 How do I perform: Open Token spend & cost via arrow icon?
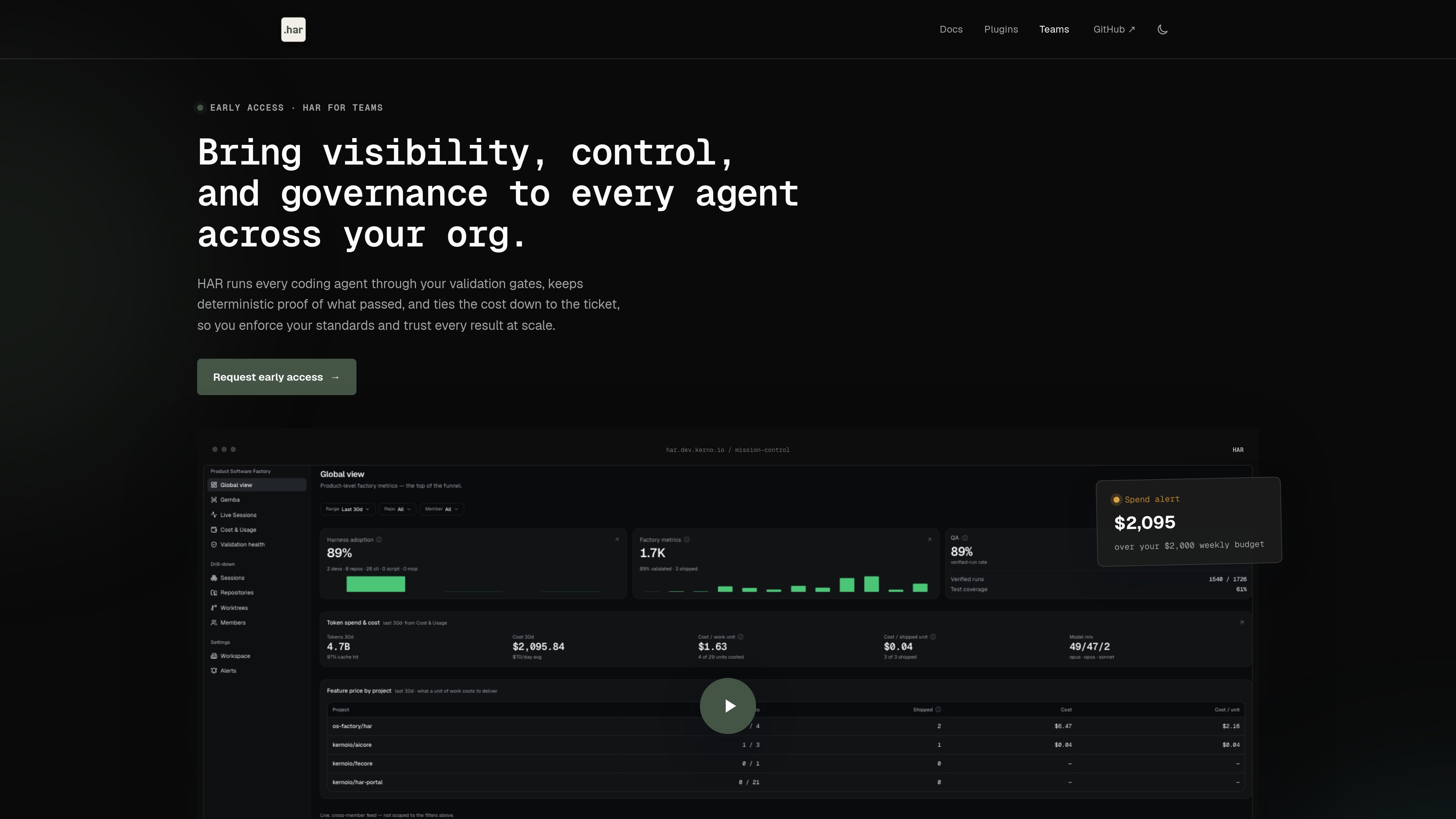[x=1242, y=623]
